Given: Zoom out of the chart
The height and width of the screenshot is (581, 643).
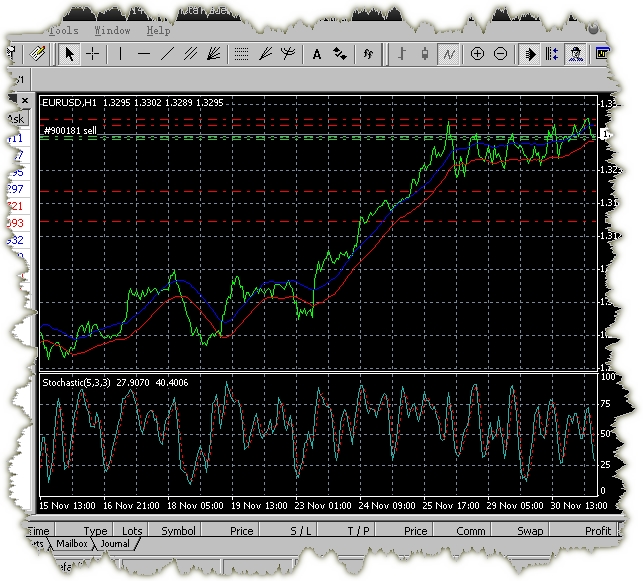Looking at the screenshot, I should 500,54.
